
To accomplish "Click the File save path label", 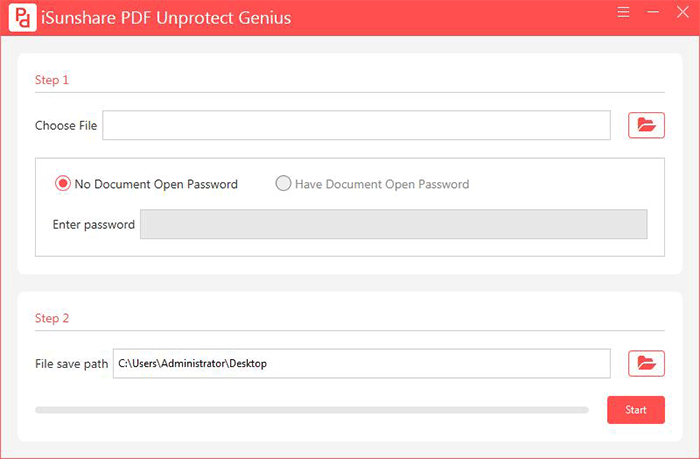I will (71, 364).
